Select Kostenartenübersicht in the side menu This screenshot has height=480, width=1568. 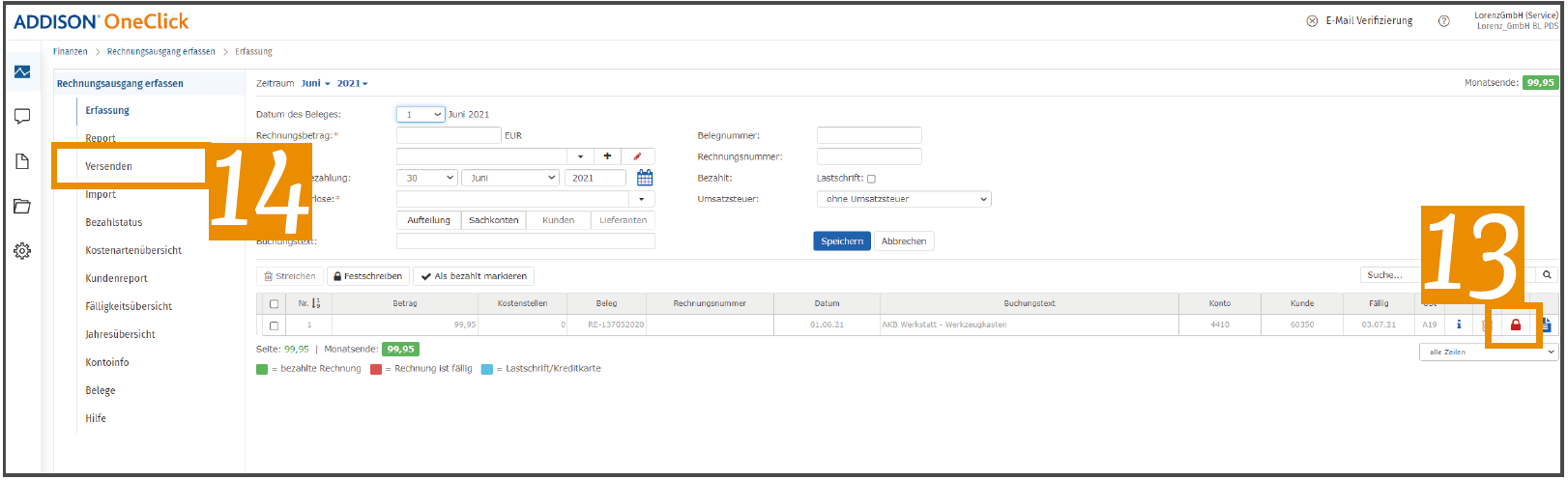coord(133,250)
